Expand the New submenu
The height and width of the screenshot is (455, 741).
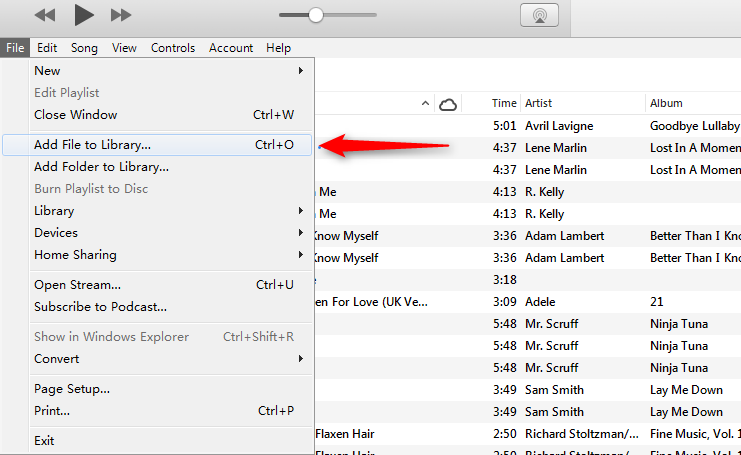pyautogui.click(x=170, y=71)
